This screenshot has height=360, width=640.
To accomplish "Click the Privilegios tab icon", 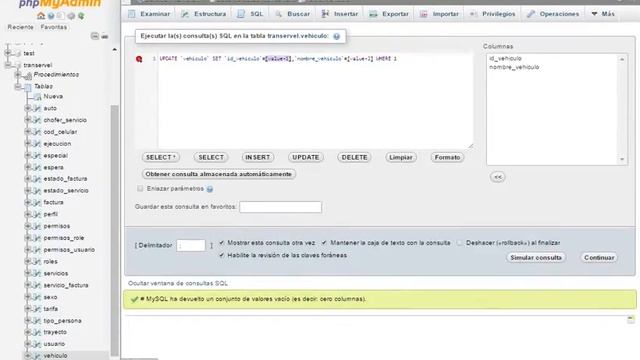I will [473, 14].
